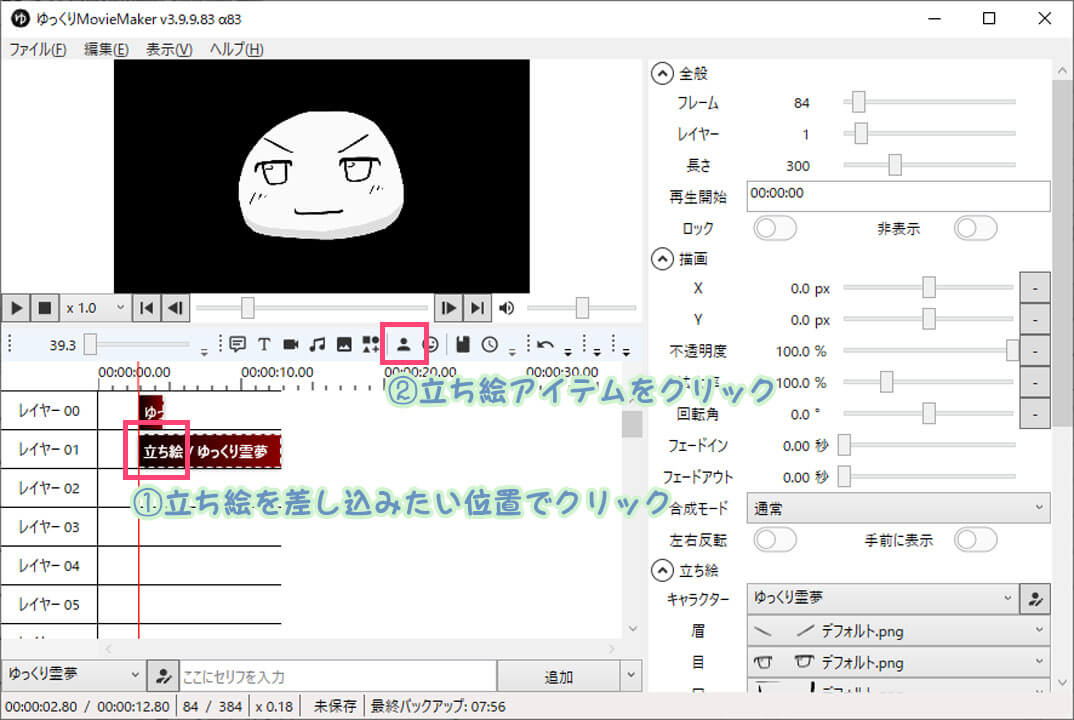Collapse the 立ち絵 section

tap(662, 571)
